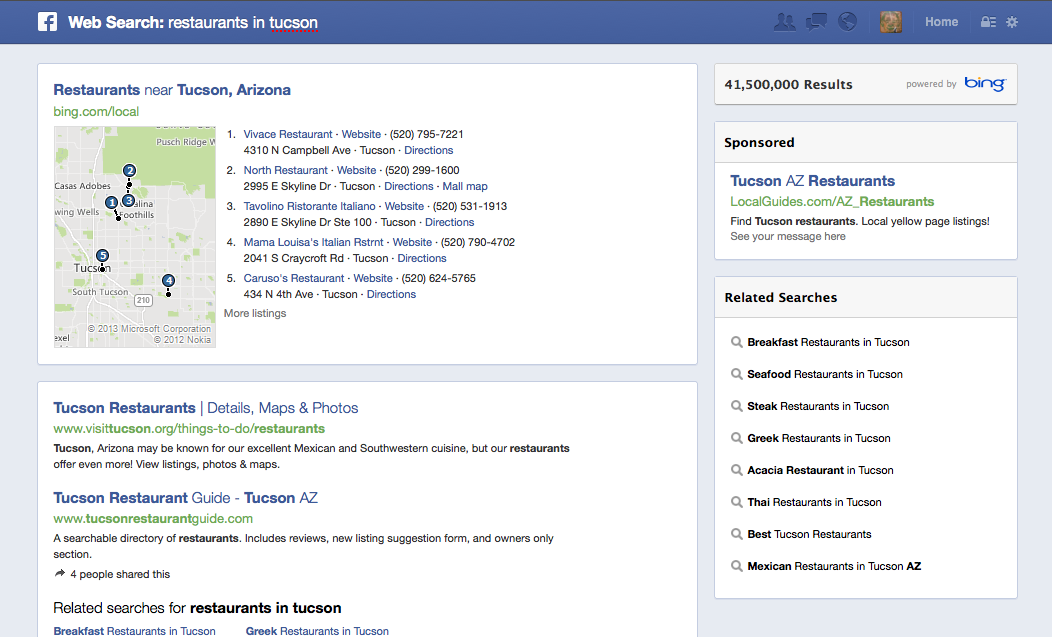Get Directions to 4310 N Campbell Ave
The width and height of the screenshot is (1052, 637).
coord(428,150)
